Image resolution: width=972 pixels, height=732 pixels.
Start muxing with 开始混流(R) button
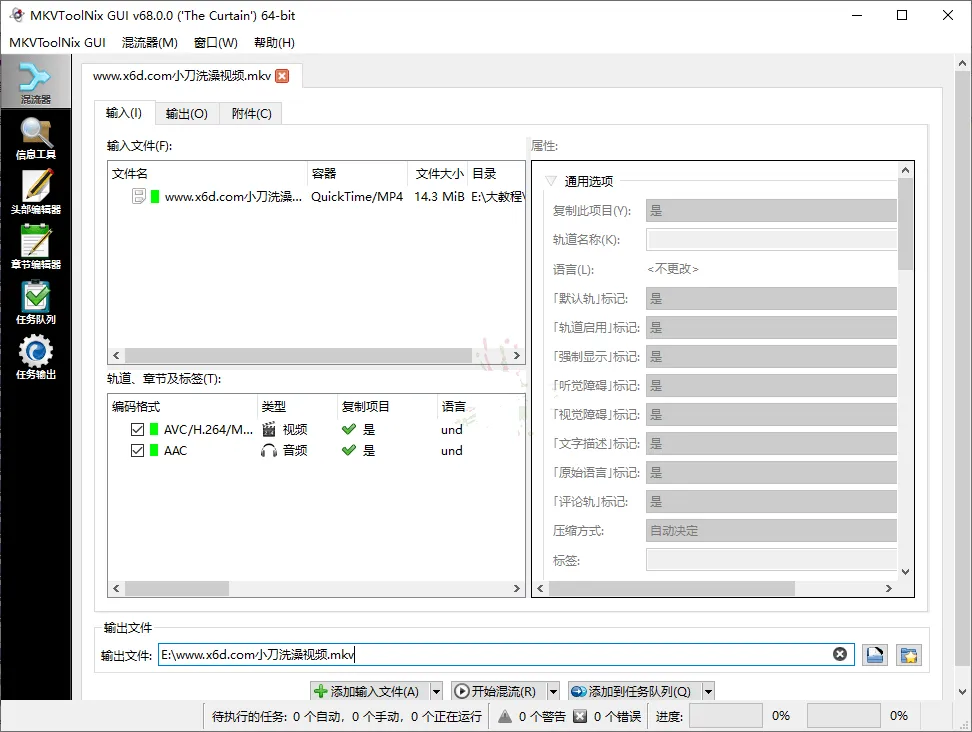tap(500, 691)
